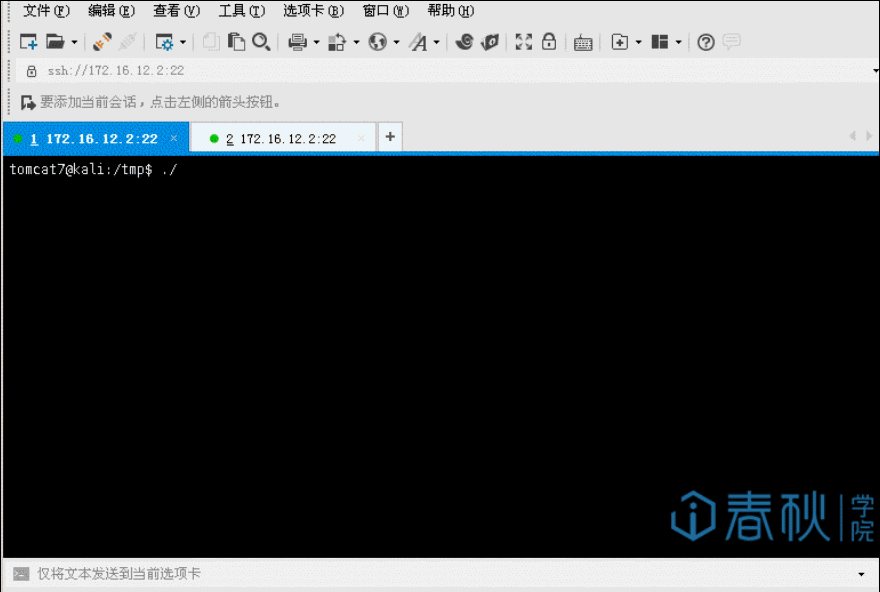Click the red Disconnect plug icon
Screen dimensions: 880x592
point(102,42)
